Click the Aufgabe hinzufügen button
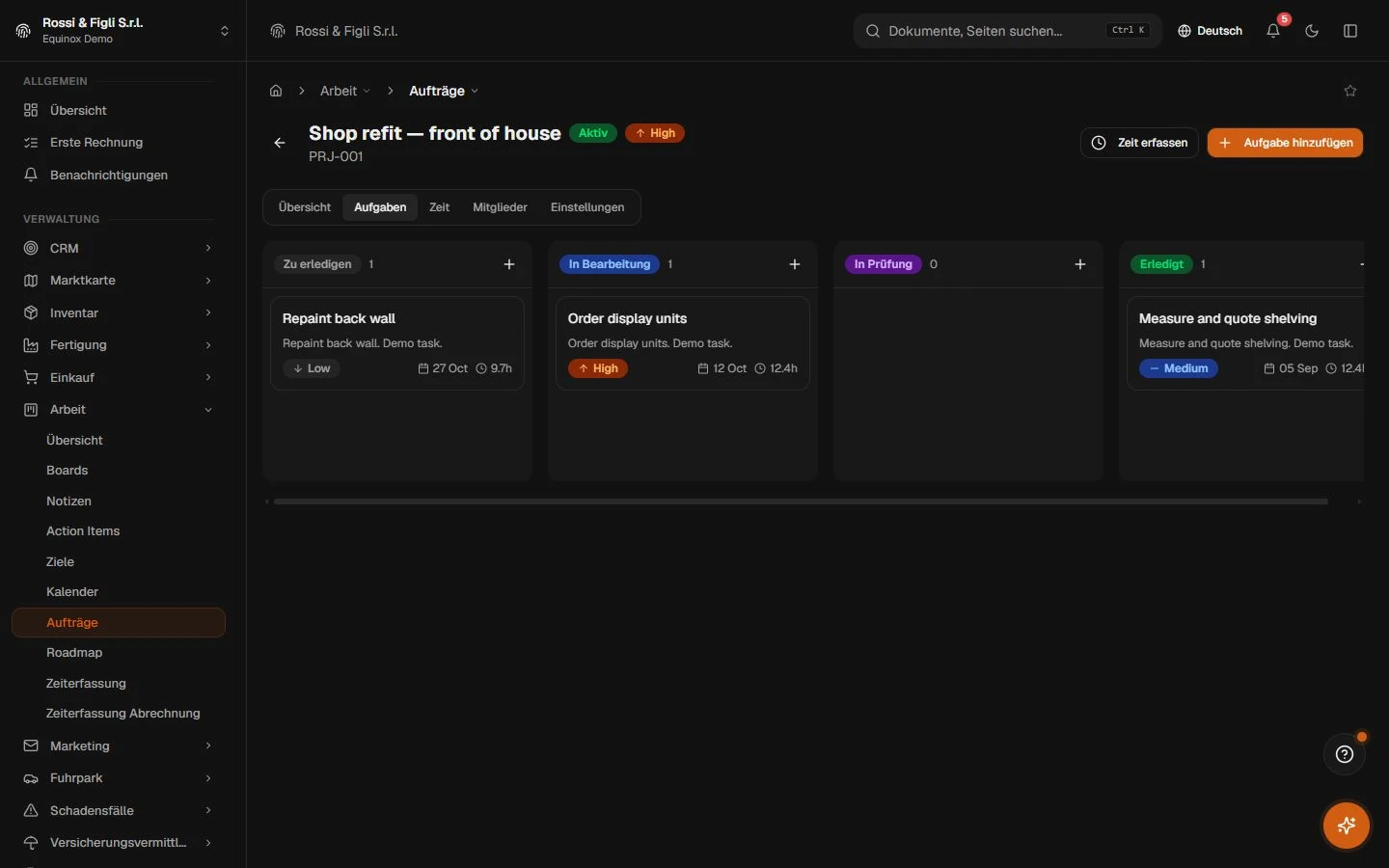The image size is (1389, 868). (1285, 143)
